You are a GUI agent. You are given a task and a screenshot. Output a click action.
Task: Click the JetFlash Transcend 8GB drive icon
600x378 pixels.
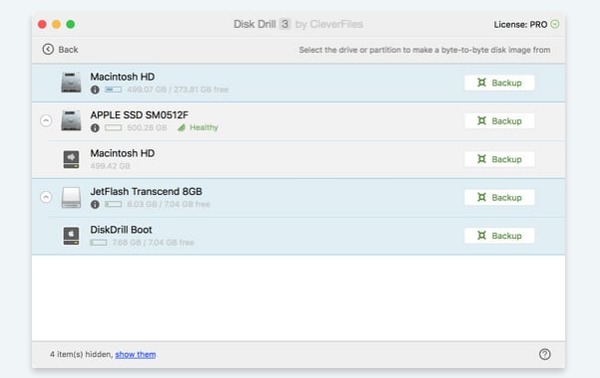pyautogui.click(x=71, y=197)
